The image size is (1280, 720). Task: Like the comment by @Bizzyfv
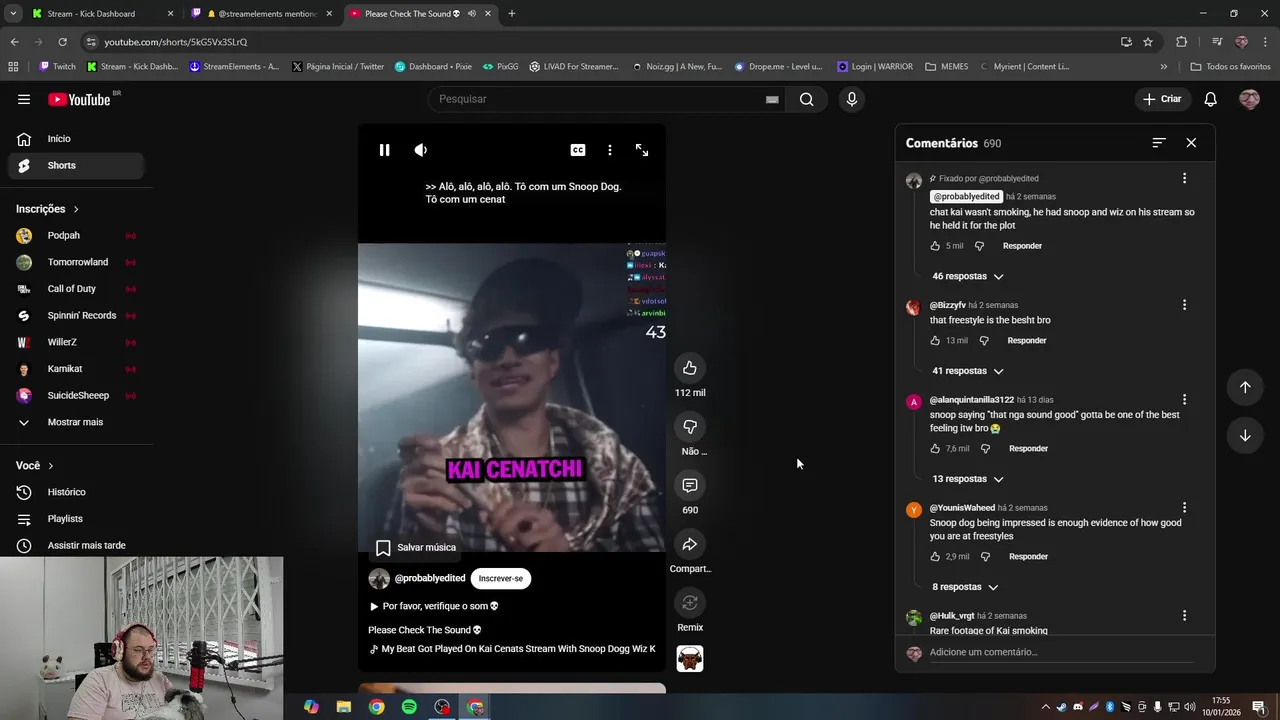click(936, 341)
